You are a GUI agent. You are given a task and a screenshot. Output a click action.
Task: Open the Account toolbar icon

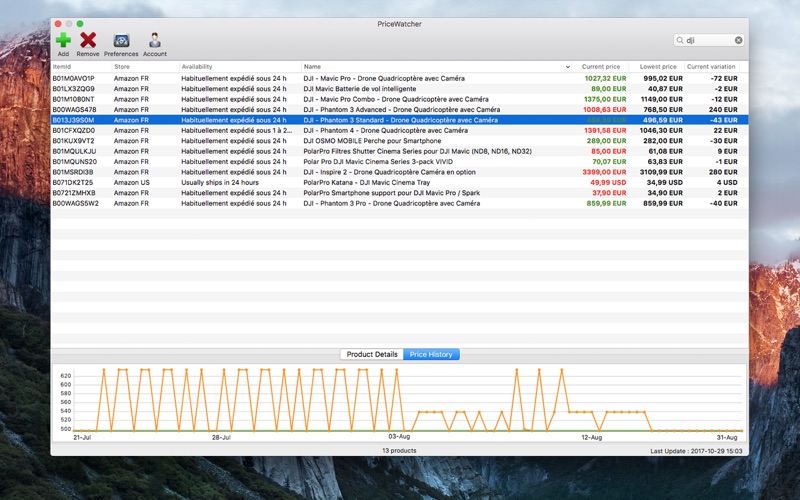(155, 40)
